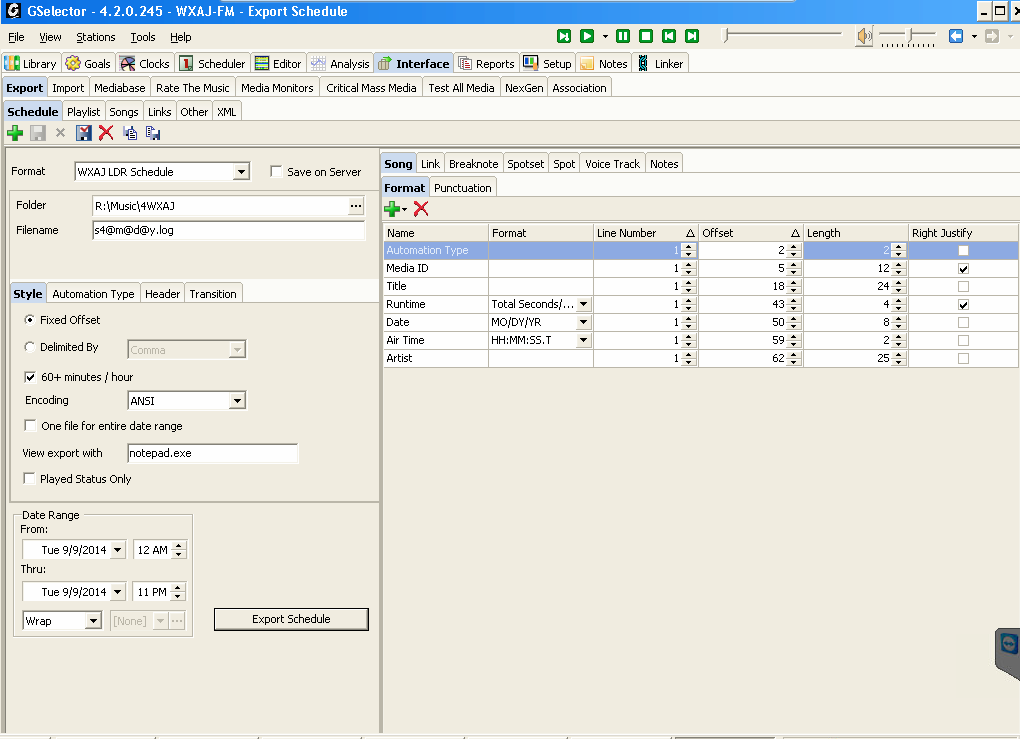
Task: Uncheck Right Justify for the Media ID row
Action: (x=963, y=269)
